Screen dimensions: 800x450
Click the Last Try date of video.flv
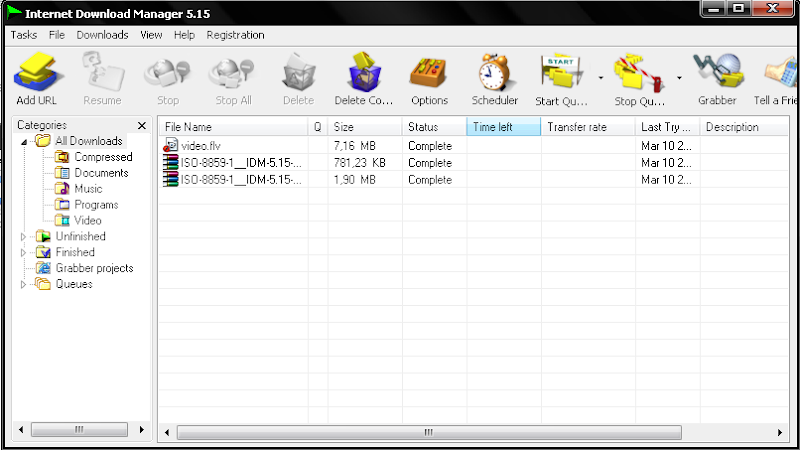[x=666, y=146]
